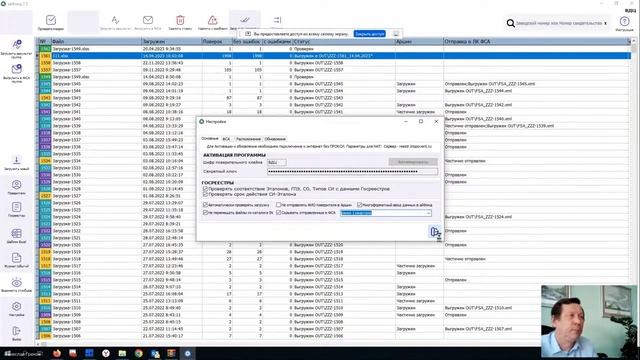Select row 'Загрузка-1543'
Image resolution: width=640 pixels, height=360 pixels.
[334, 98]
